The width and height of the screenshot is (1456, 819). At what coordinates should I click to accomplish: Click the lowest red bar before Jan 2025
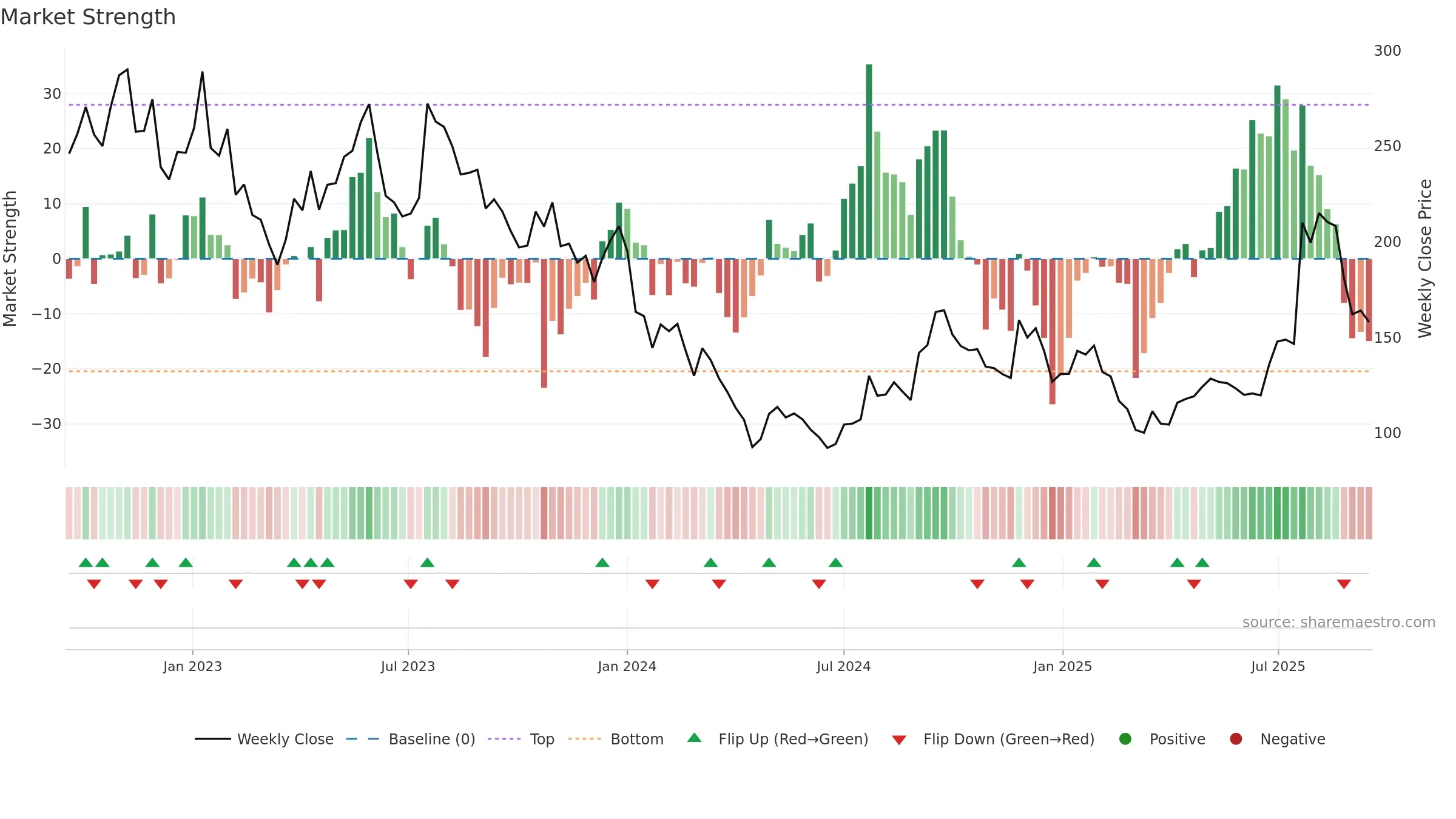pos(1052,331)
